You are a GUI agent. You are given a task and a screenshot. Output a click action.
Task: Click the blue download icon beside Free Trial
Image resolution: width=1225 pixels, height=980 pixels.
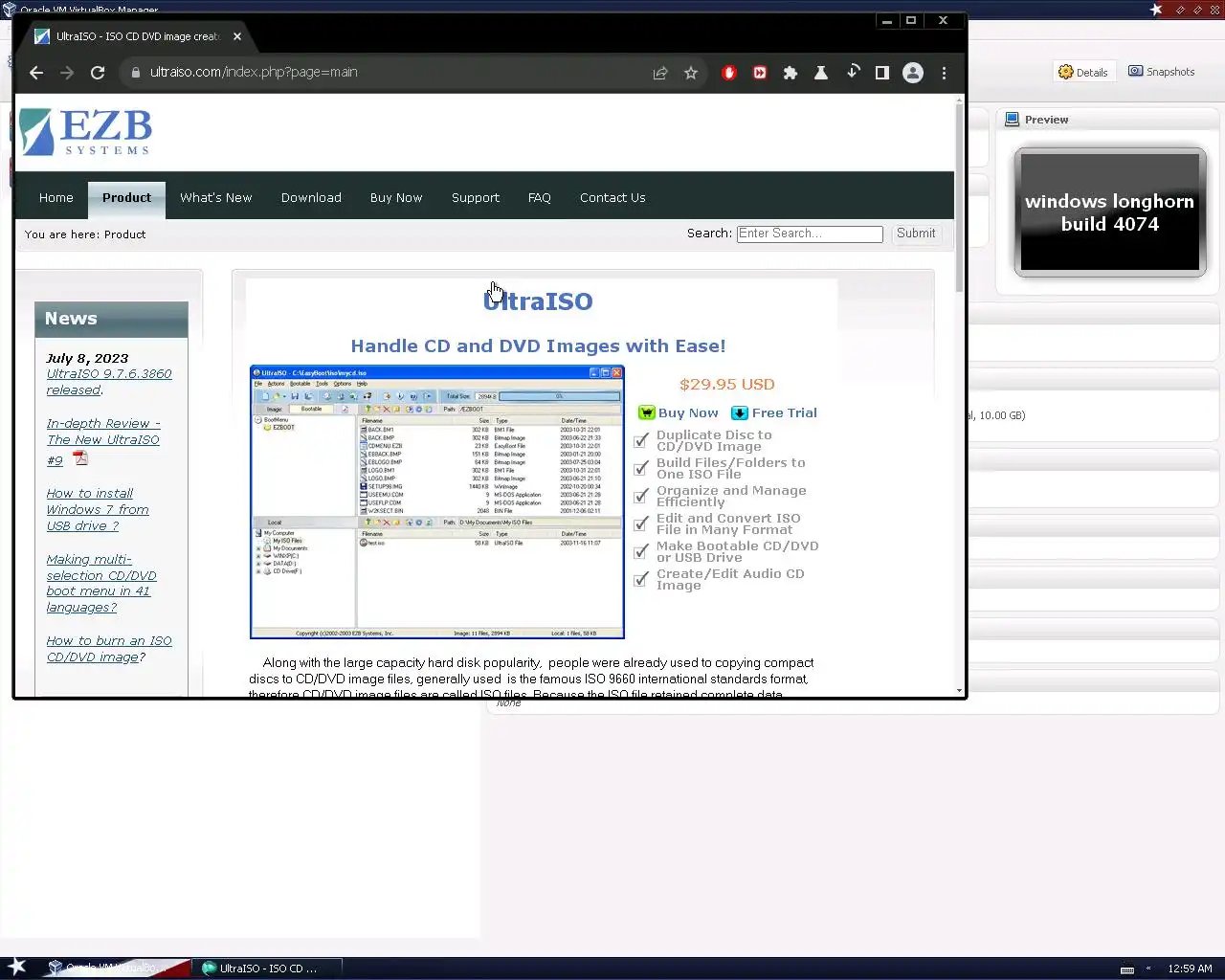tap(740, 413)
